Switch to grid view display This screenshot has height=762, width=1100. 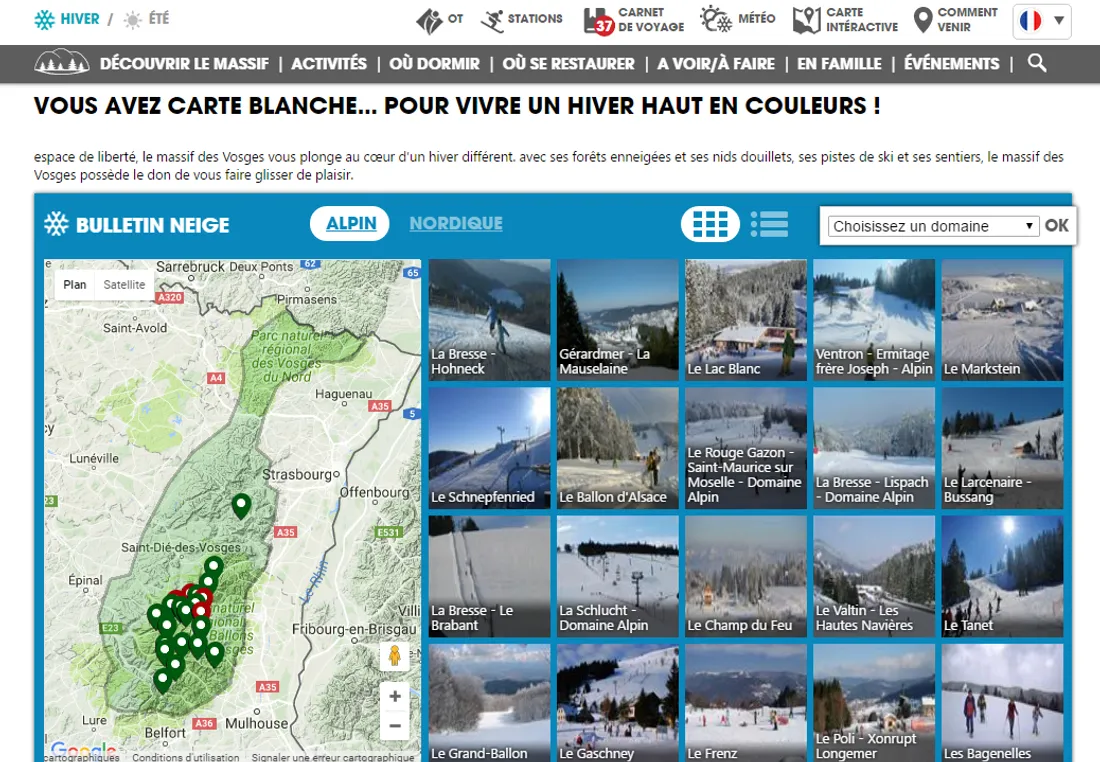pyautogui.click(x=710, y=224)
